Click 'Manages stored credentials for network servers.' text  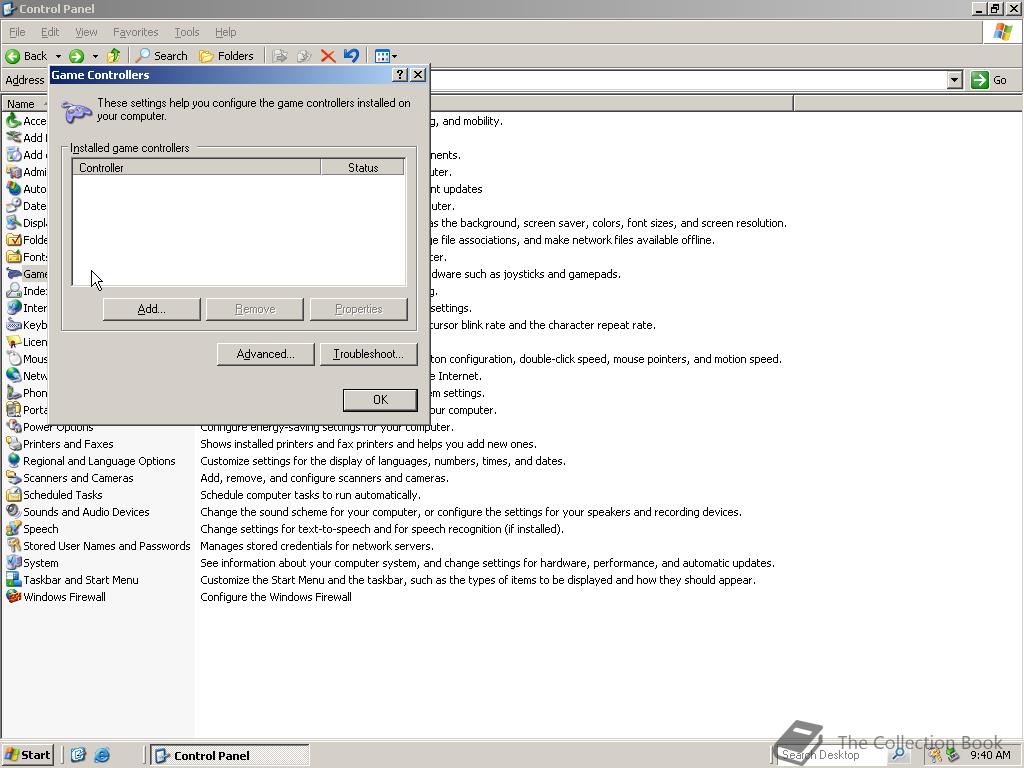tap(317, 546)
